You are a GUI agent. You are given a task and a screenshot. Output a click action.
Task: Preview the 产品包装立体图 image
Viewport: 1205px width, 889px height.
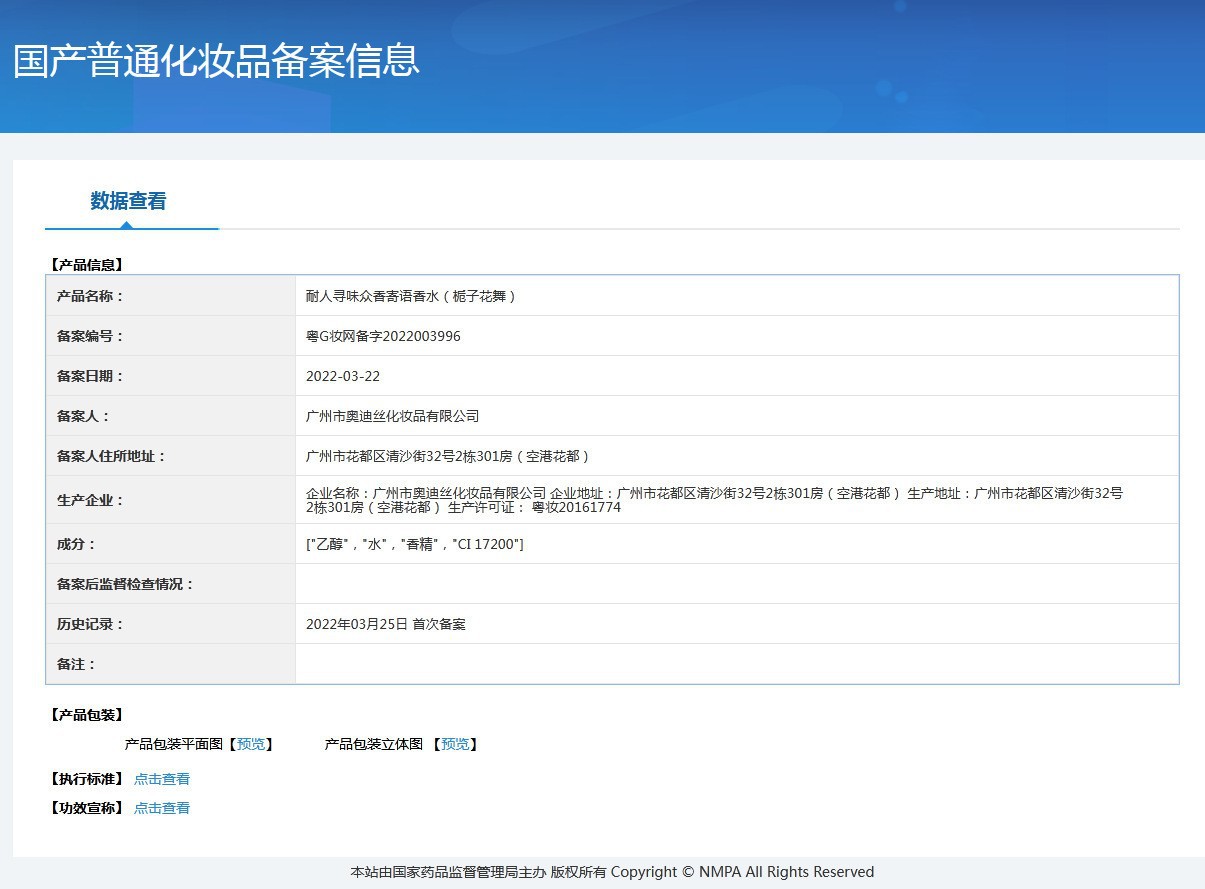pyautogui.click(x=455, y=744)
